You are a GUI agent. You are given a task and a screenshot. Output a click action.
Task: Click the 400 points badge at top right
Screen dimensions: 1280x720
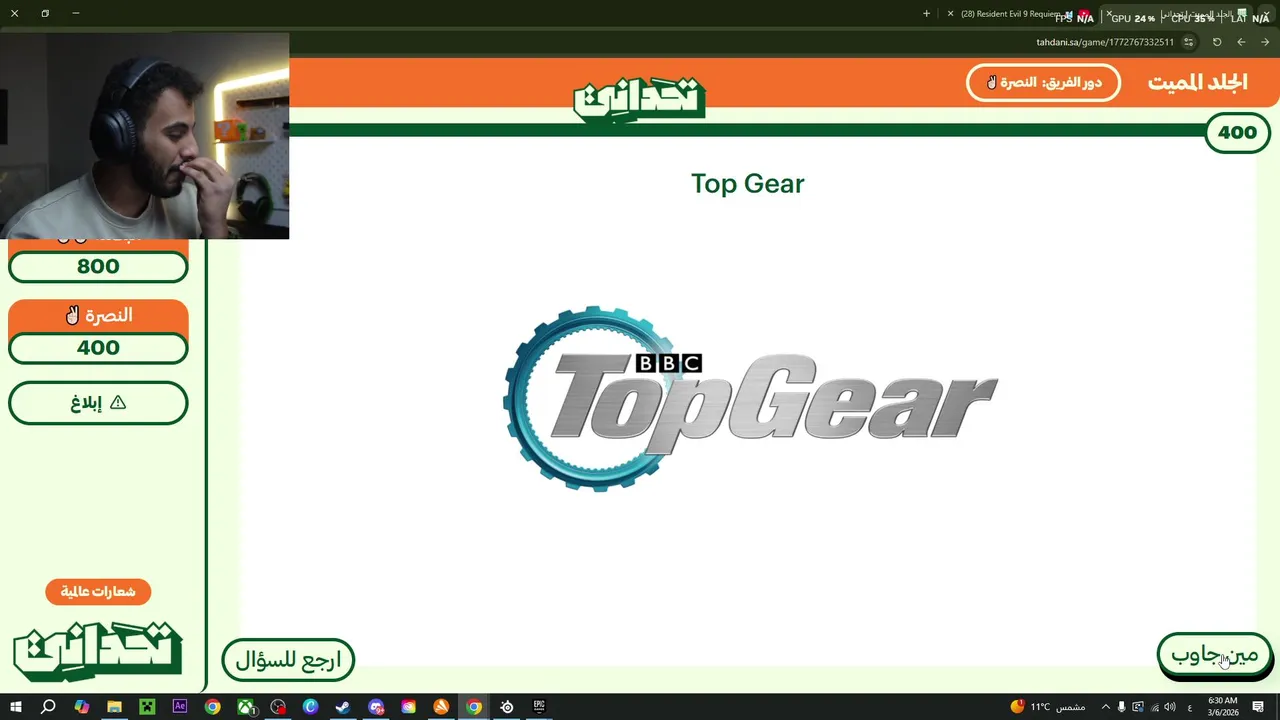pyautogui.click(x=1237, y=133)
